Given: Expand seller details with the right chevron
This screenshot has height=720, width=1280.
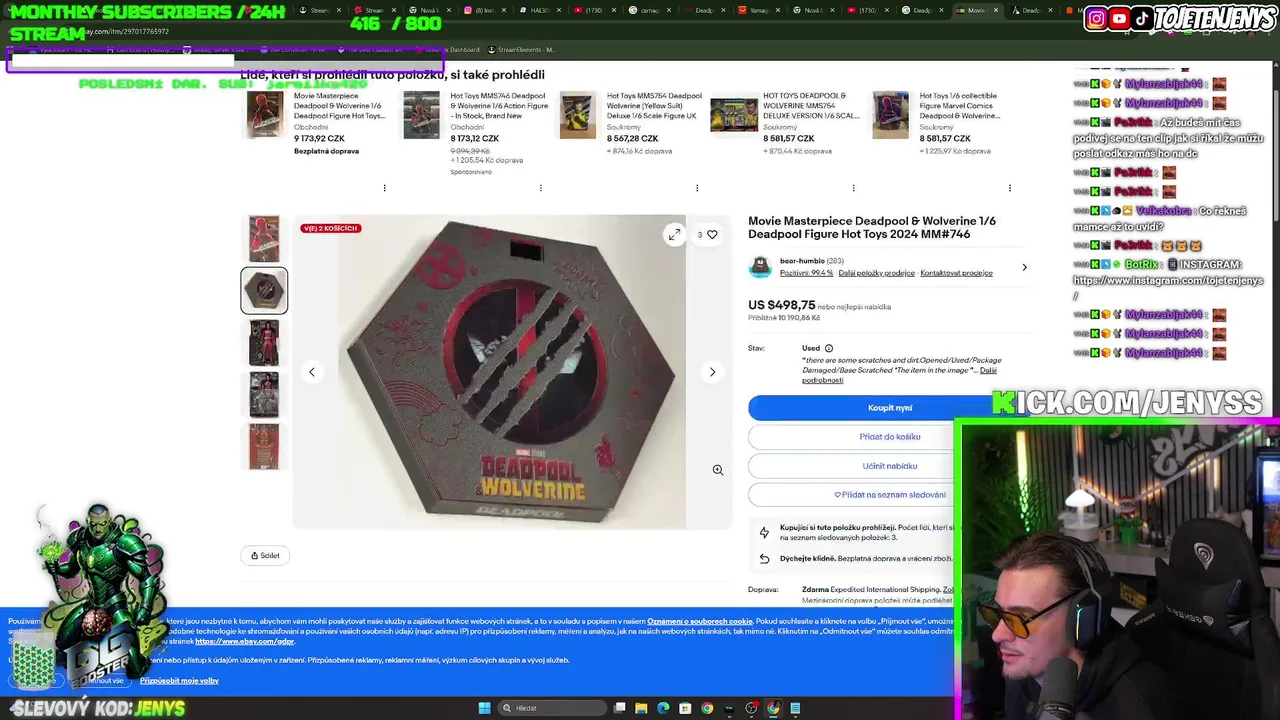Looking at the screenshot, I should pos(1024,267).
